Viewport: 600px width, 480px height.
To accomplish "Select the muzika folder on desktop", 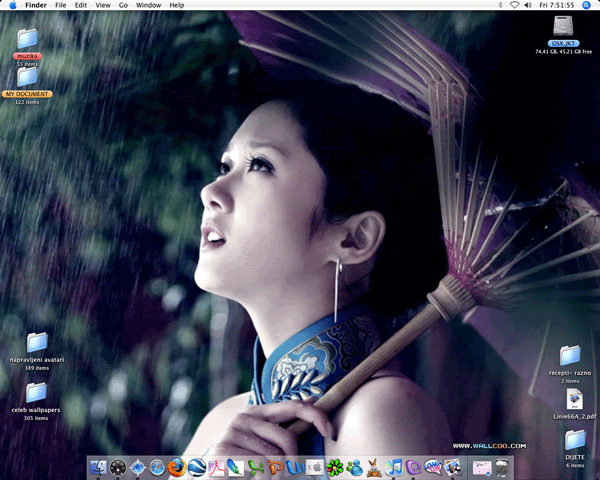I will [x=27, y=39].
